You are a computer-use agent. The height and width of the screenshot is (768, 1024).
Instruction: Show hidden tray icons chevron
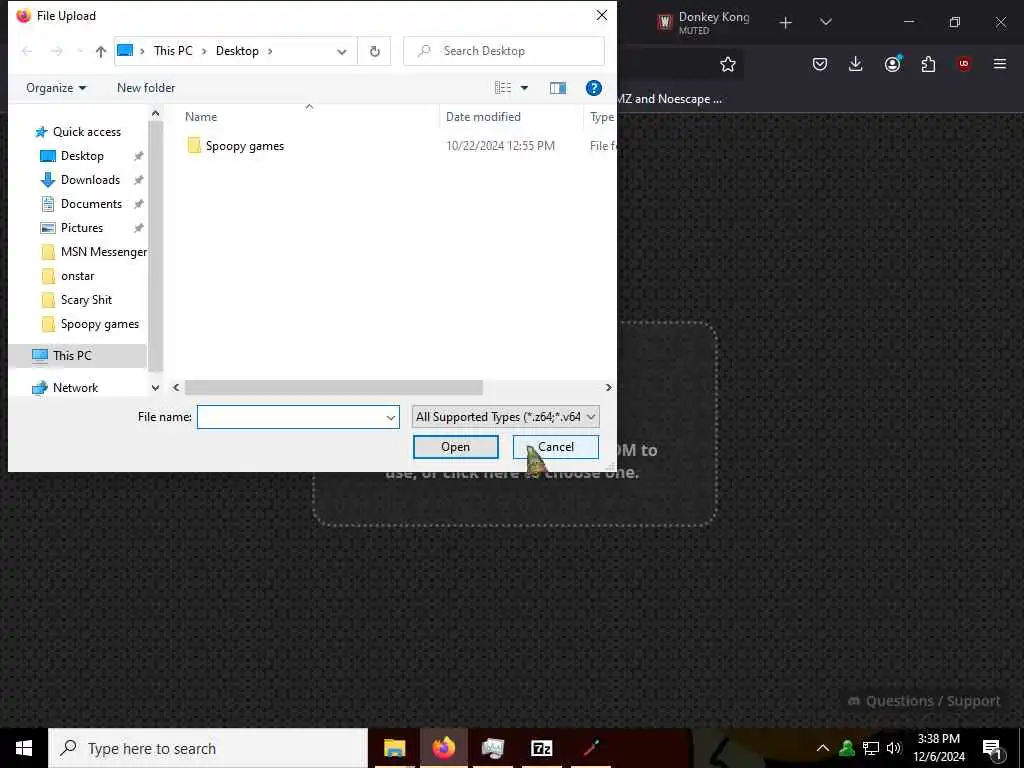coord(823,748)
